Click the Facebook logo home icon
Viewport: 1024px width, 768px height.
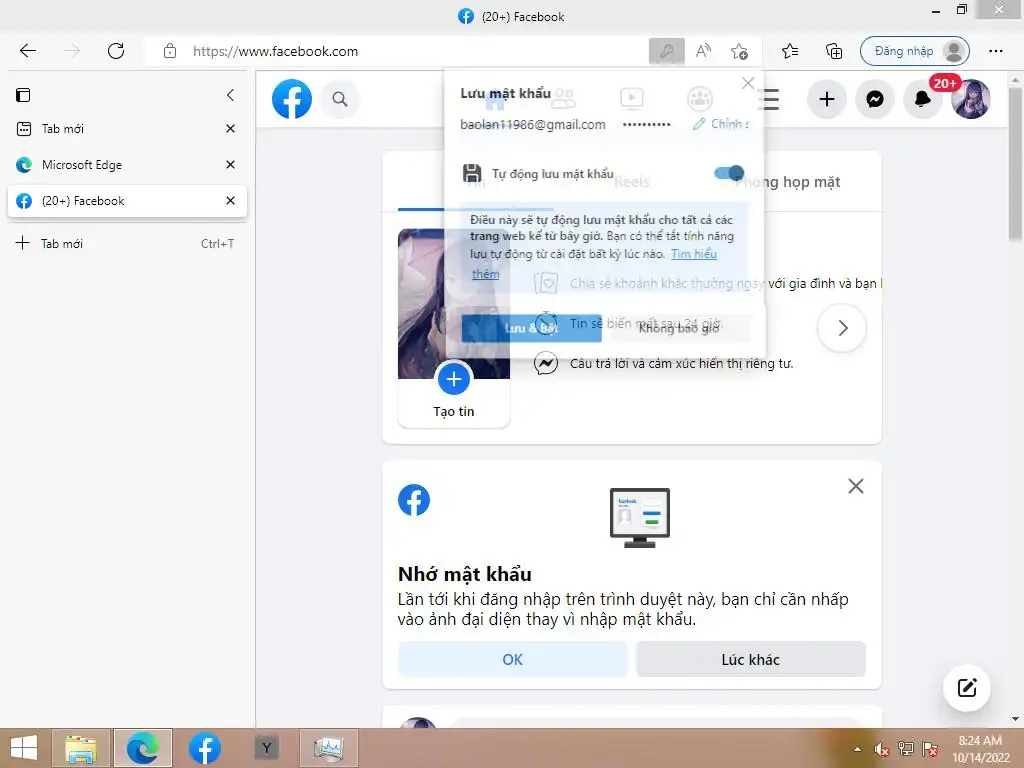tap(292, 99)
